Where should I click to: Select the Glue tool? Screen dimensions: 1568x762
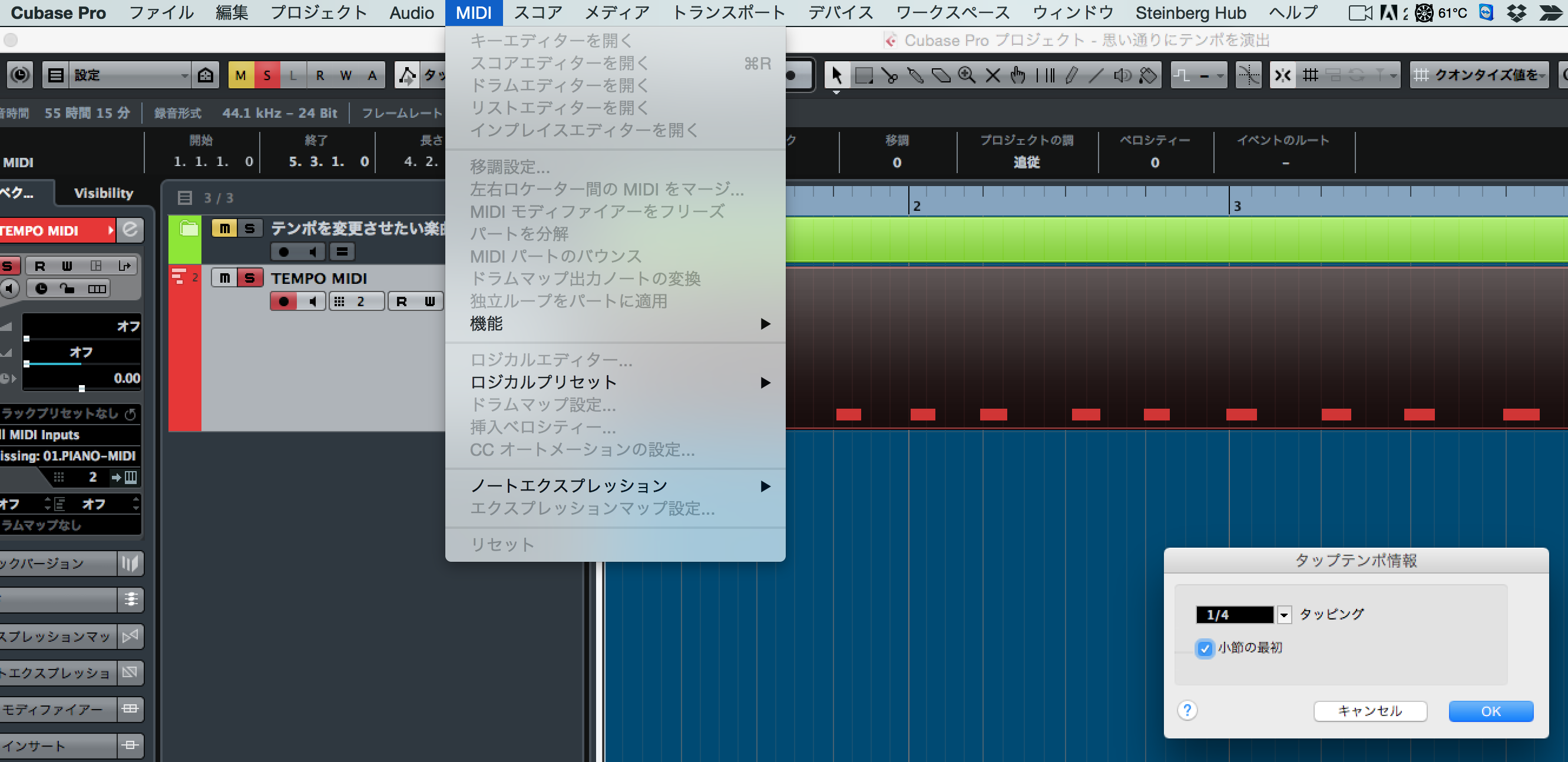coord(915,75)
